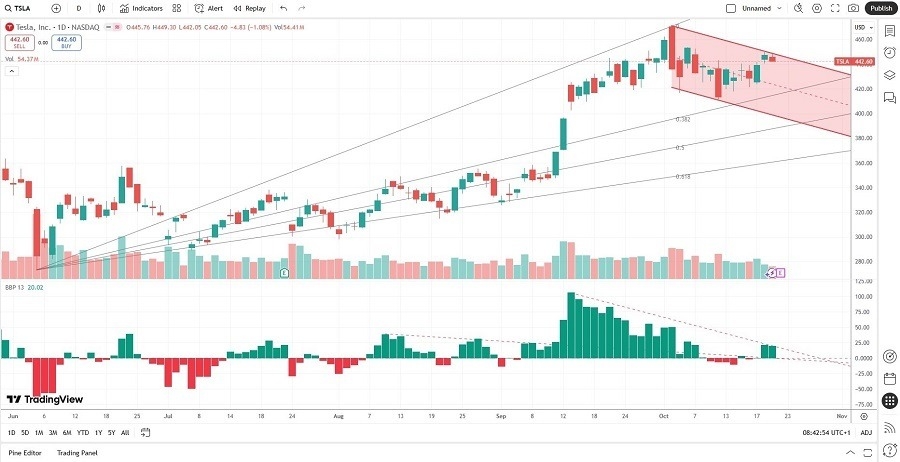Toggle the layout checkbox beside Unnamed

coord(733,8)
